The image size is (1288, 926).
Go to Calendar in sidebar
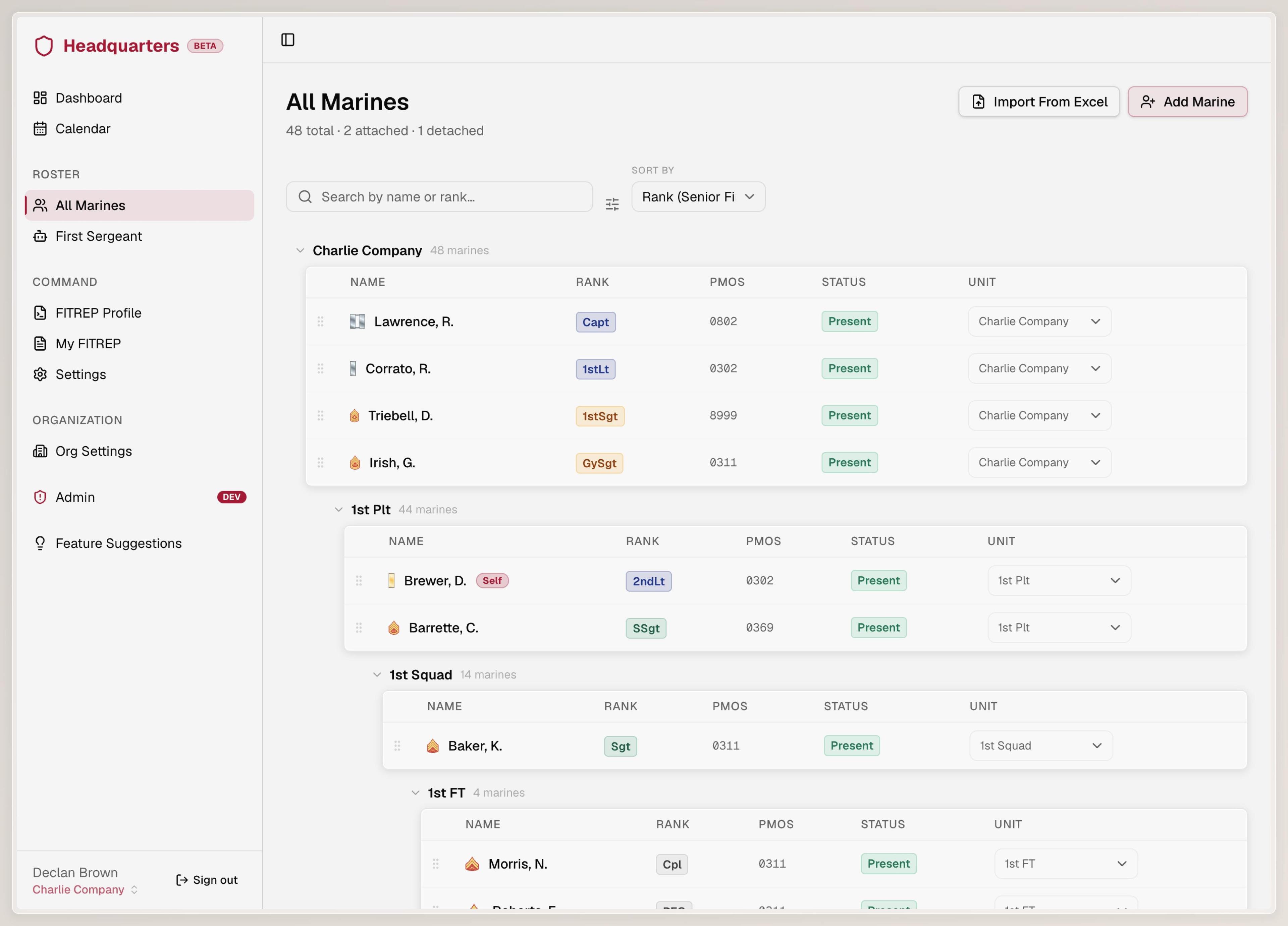[x=139, y=128]
